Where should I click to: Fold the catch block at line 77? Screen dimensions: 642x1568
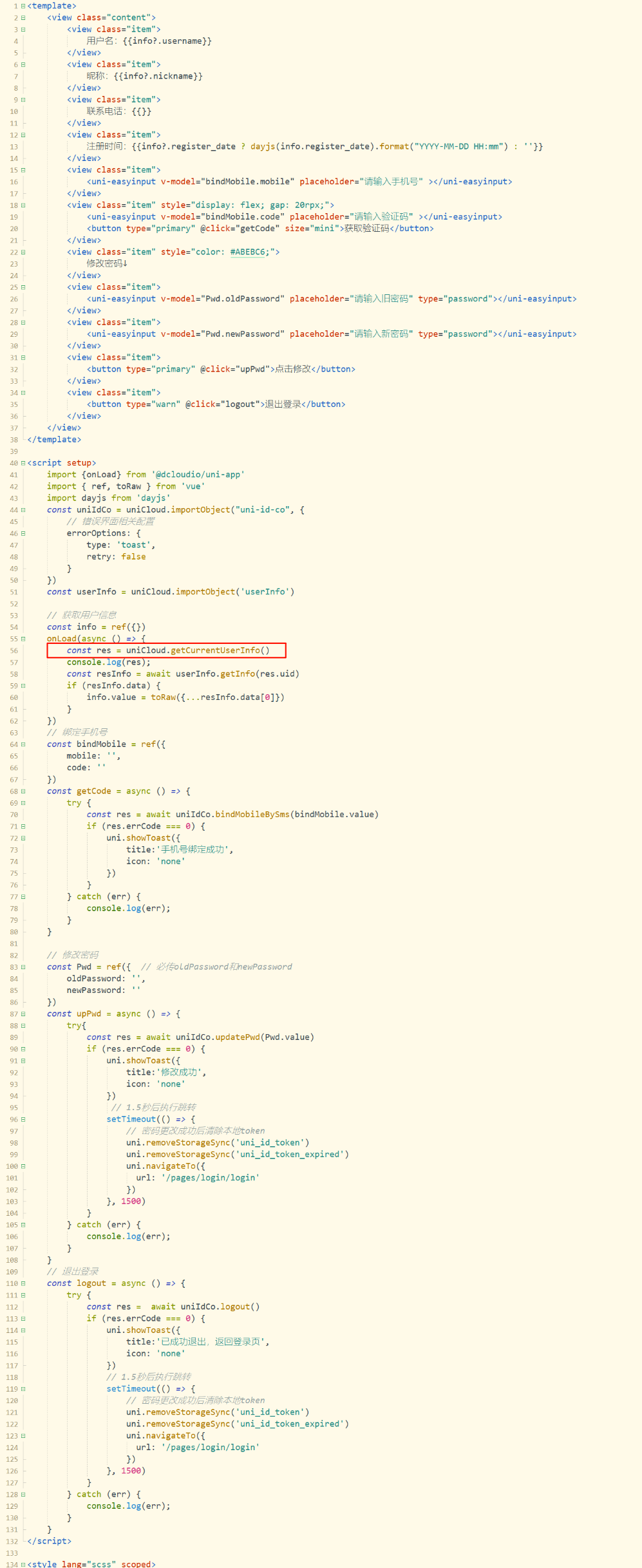click(x=23, y=896)
